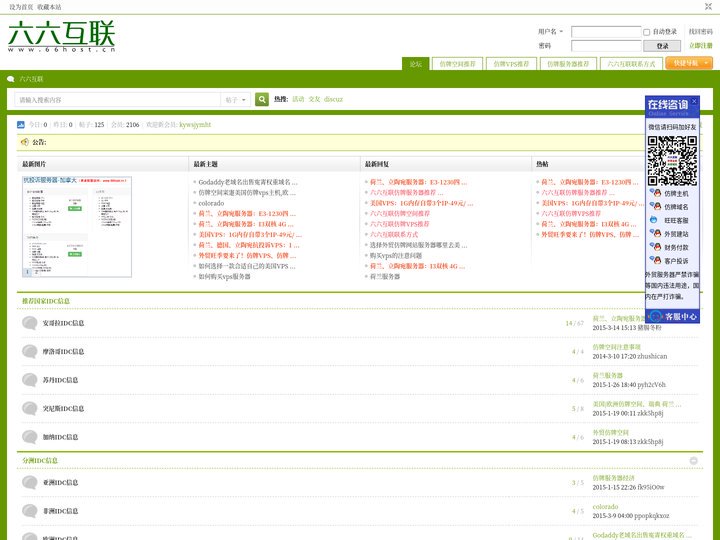Click the 客服中心 button in chat panel

672,316
